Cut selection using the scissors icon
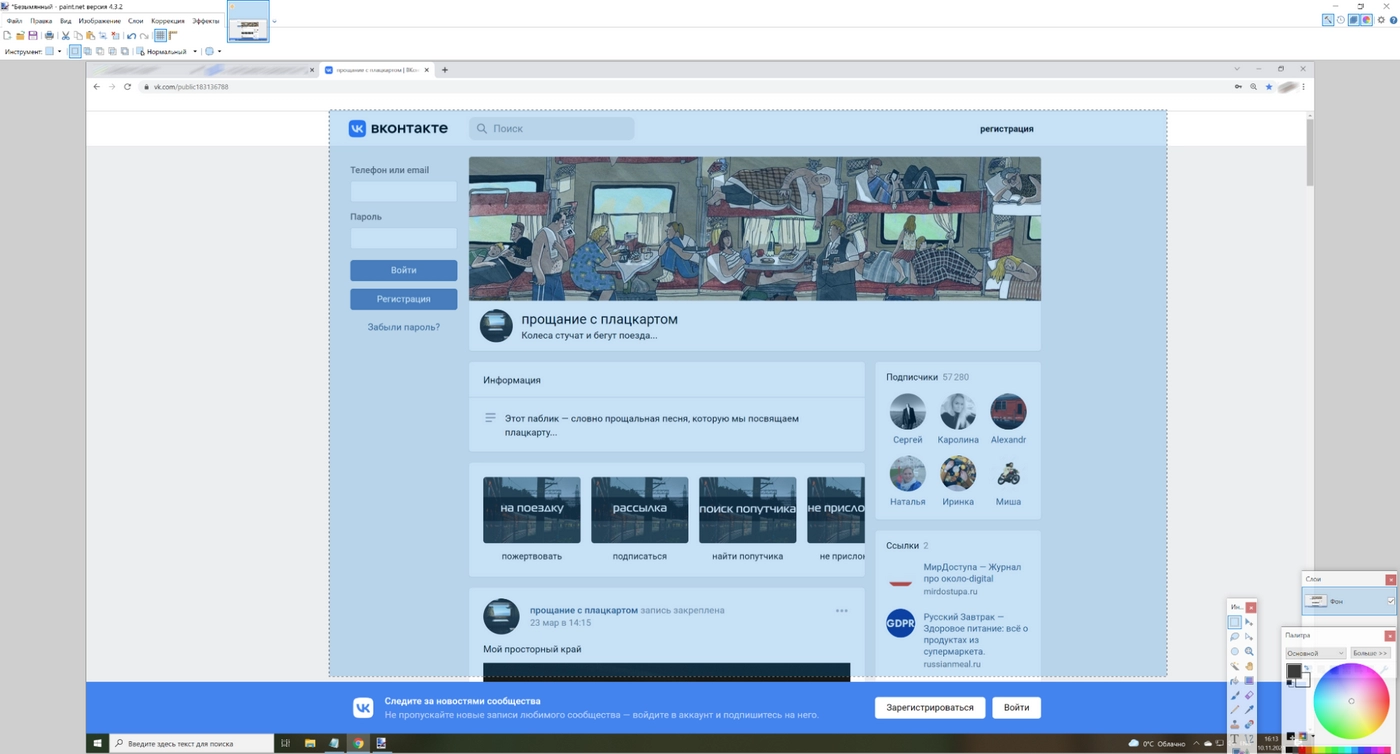The height and width of the screenshot is (754, 1400). [65, 36]
